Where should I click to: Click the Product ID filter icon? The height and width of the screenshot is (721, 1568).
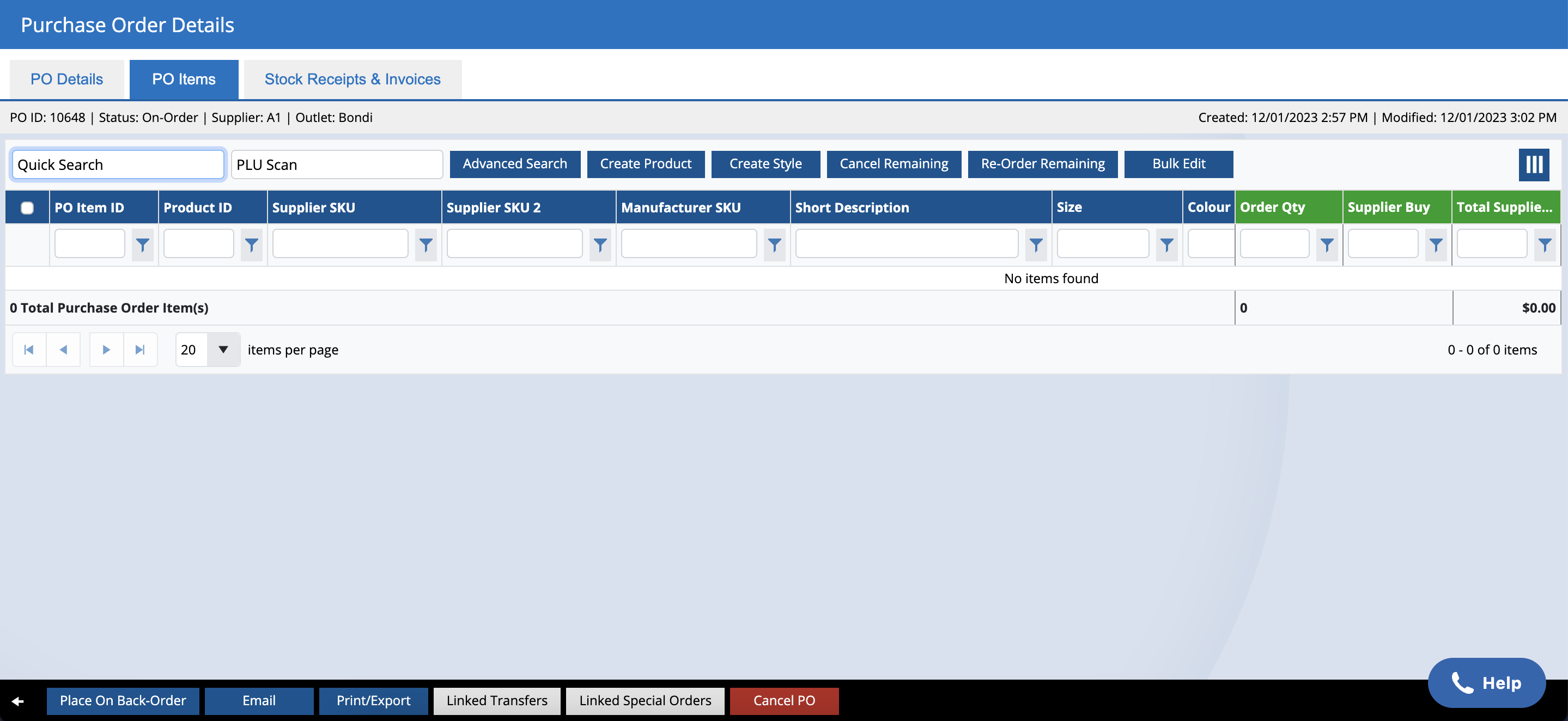click(251, 245)
